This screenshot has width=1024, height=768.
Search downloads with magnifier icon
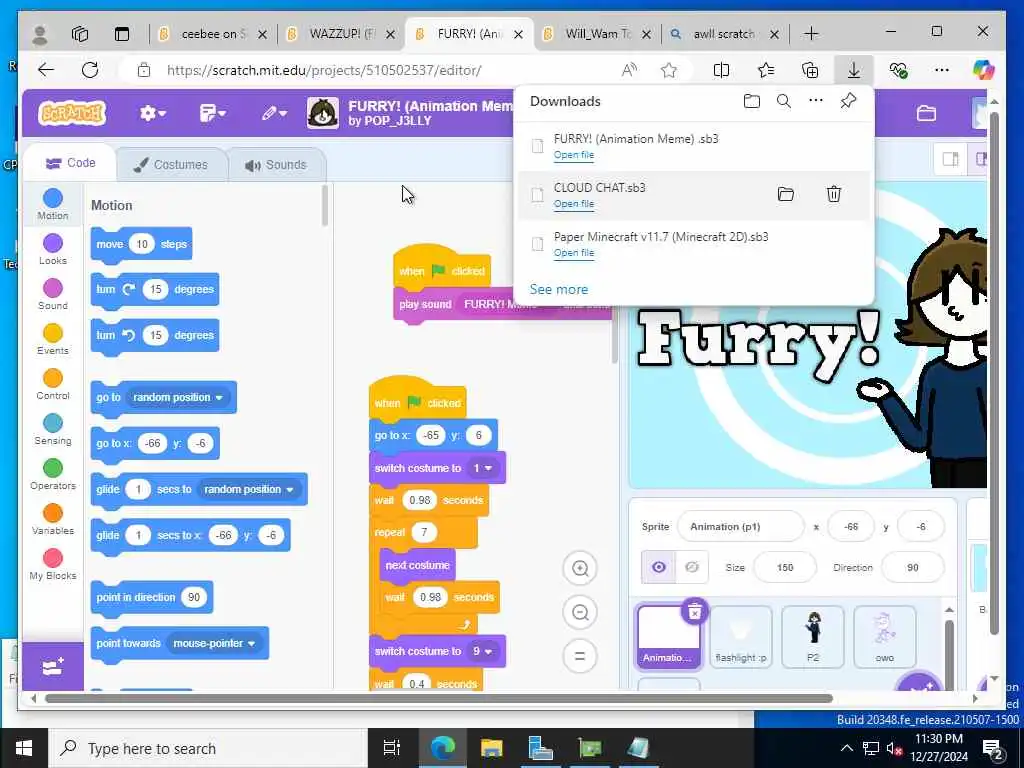point(784,101)
